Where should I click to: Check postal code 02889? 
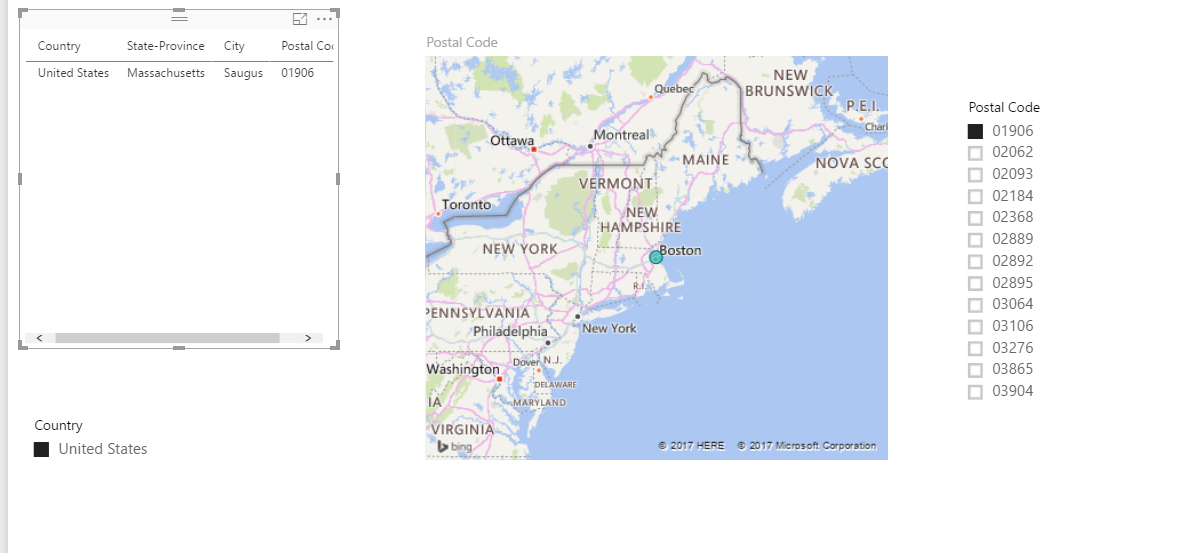point(975,239)
